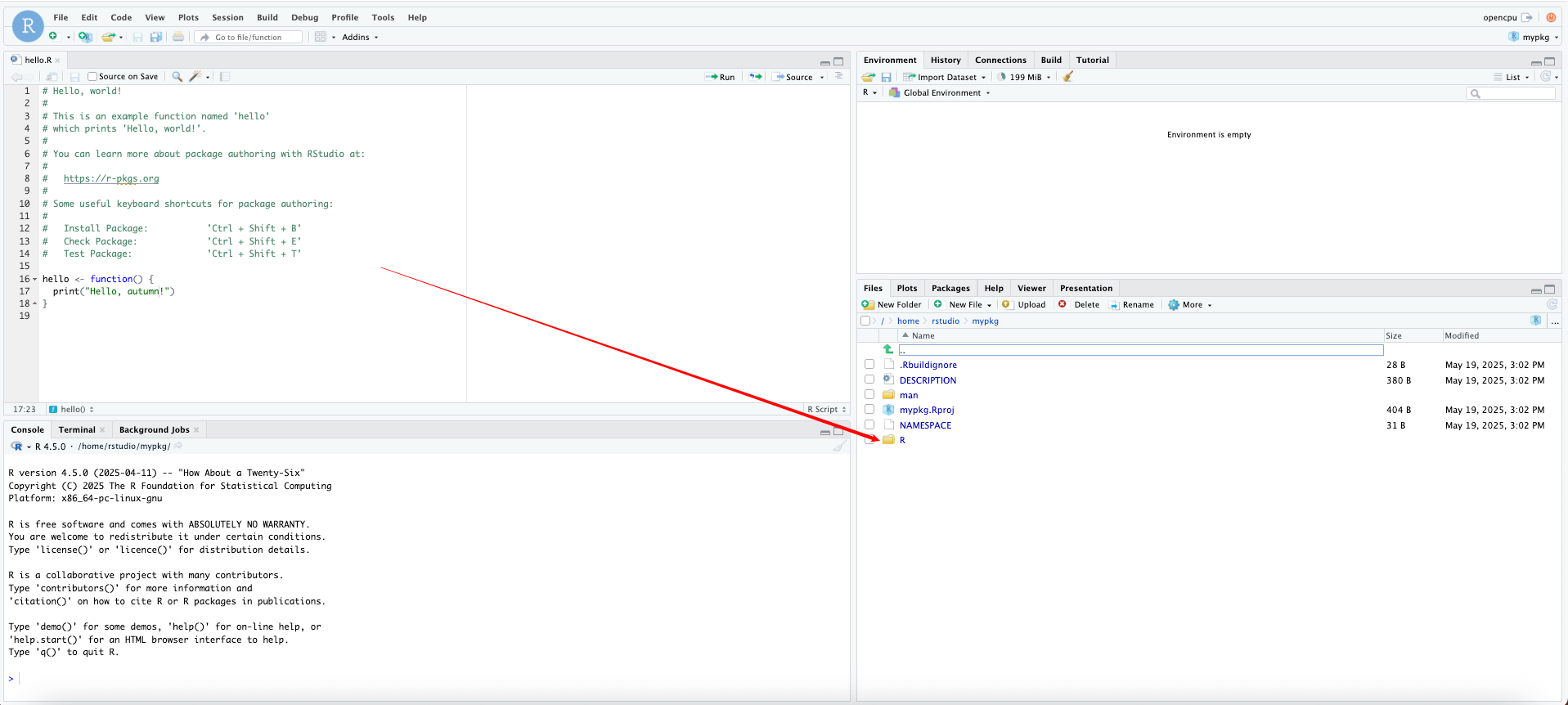Open the Import Dataset dropdown
1568x705 pixels.
click(x=944, y=77)
